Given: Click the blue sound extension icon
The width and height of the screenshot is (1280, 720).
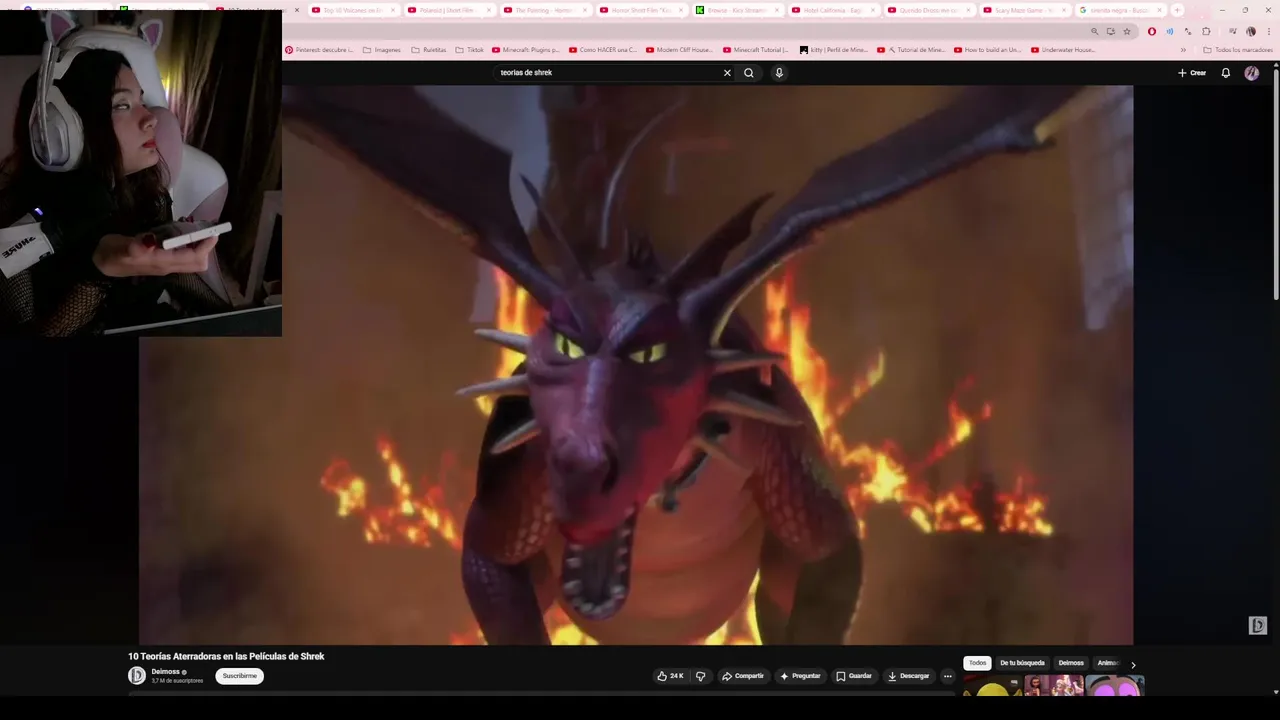Looking at the screenshot, I should pyautogui.click(x=1169, y=31).
